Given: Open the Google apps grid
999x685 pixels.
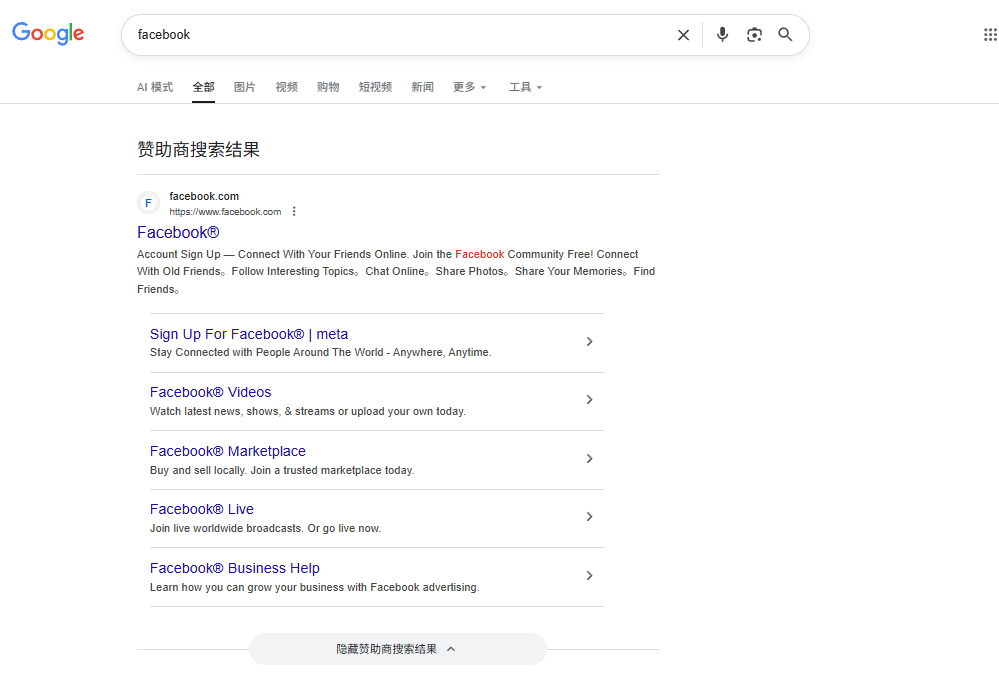Looking at the screenshot, I should [x=989, y=35].
